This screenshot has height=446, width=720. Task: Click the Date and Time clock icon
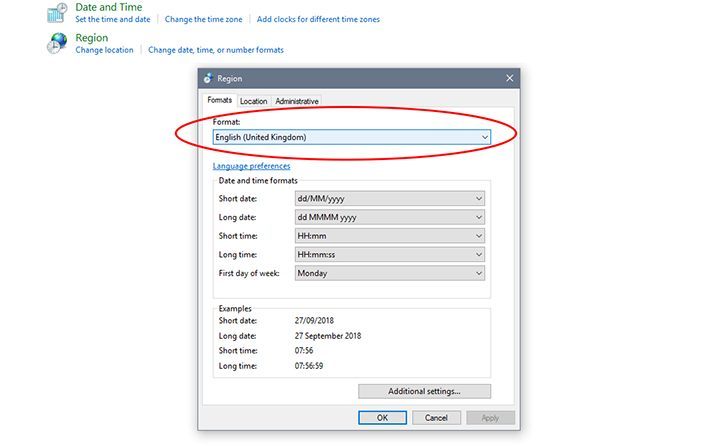click(x=57, y=12)
